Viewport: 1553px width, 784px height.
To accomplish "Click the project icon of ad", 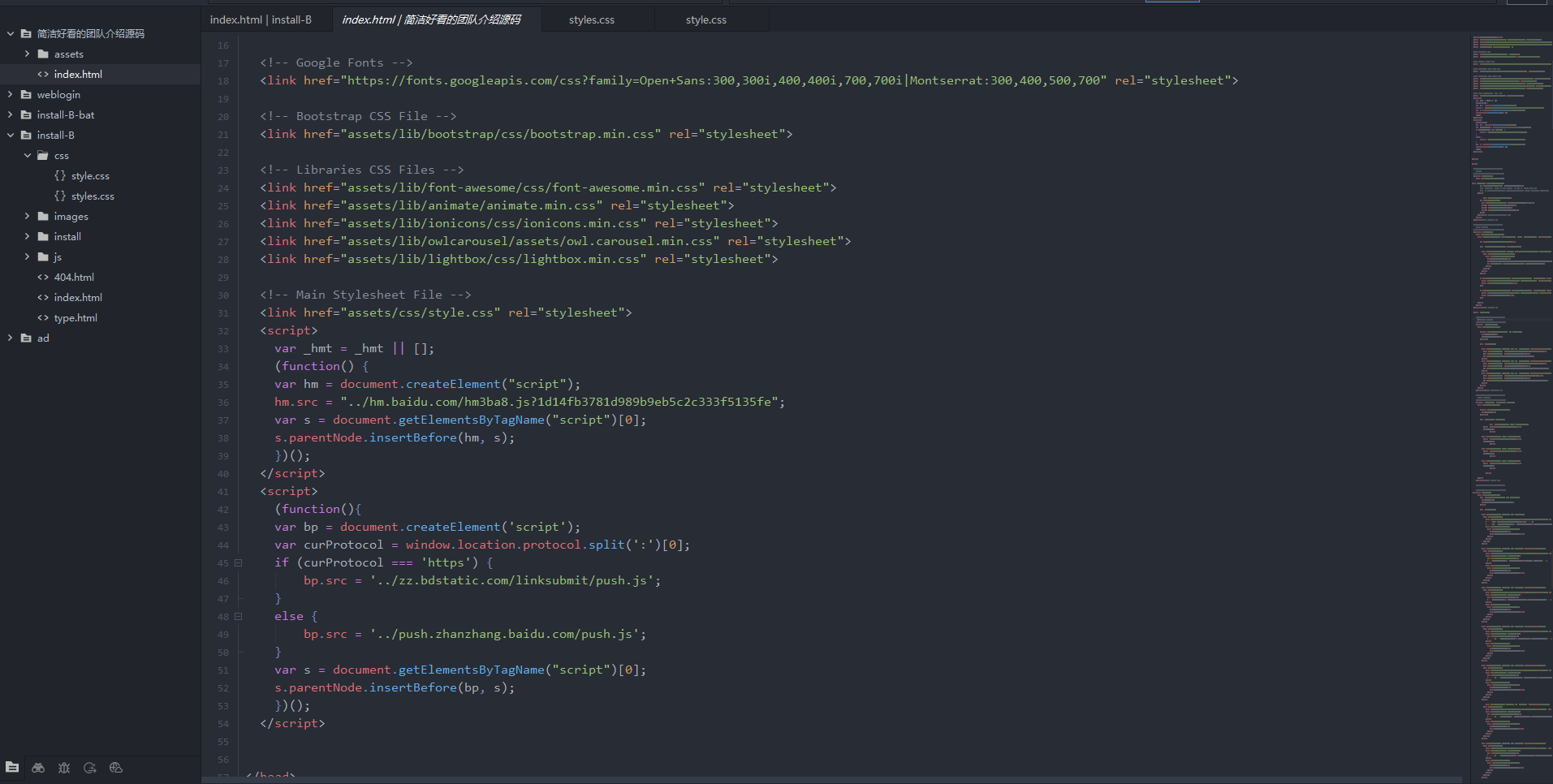I will (26, 338).
